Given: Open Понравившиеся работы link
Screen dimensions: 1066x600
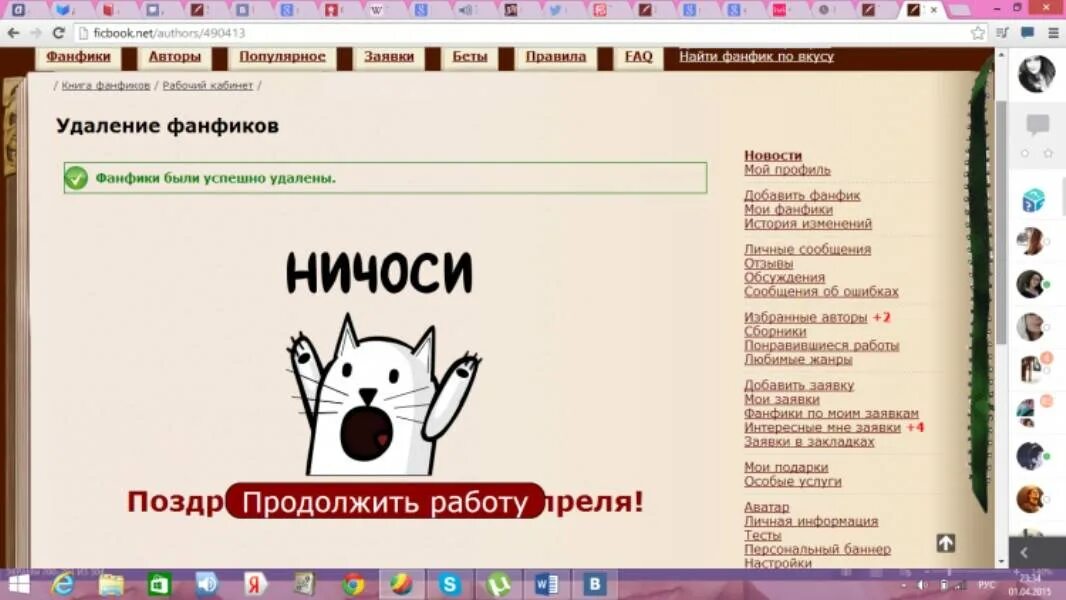Looking at the screenshot, I should click(x=821, y=345).
